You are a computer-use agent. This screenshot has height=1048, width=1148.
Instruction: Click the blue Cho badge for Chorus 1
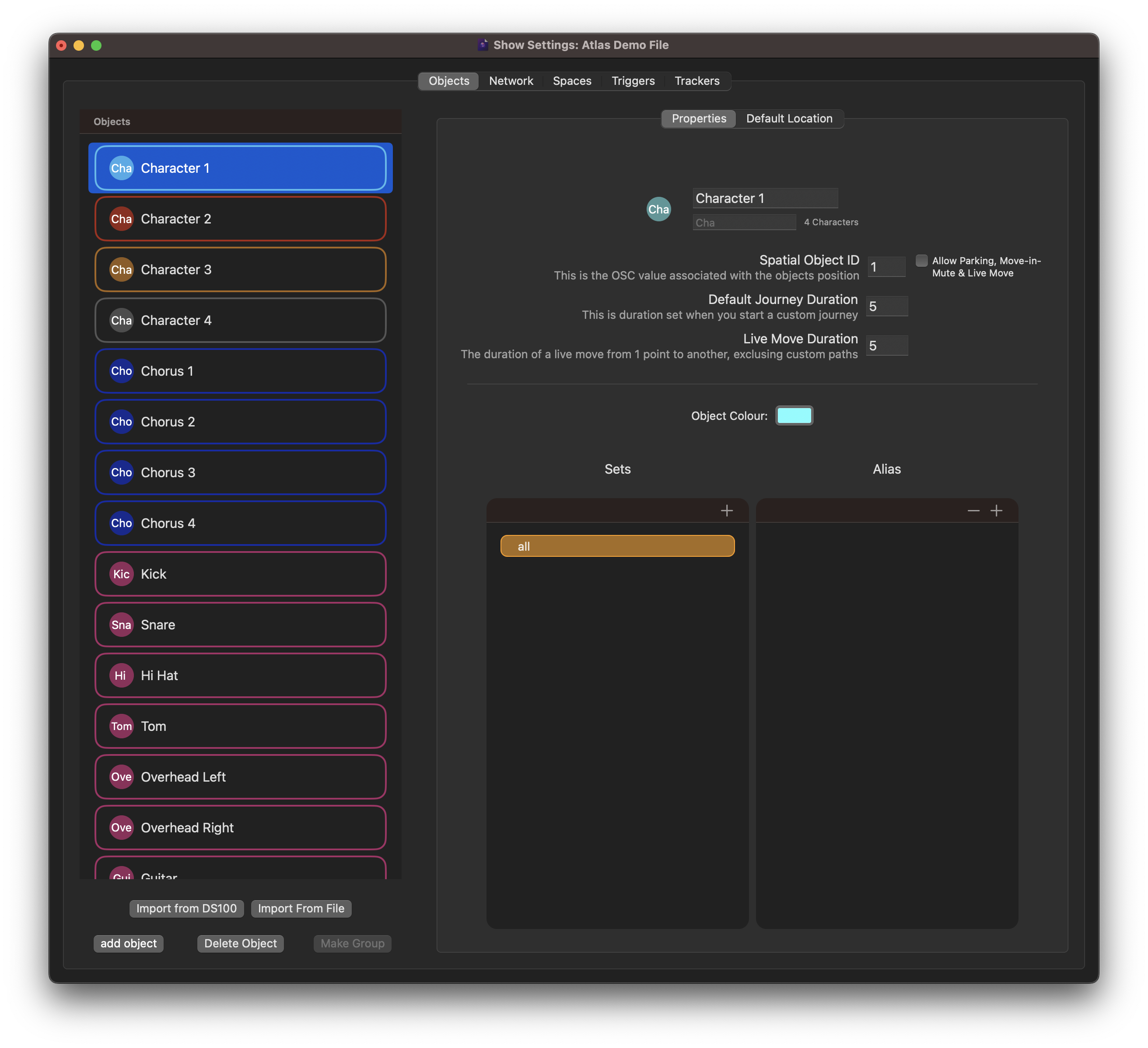[x=121, y=371]
